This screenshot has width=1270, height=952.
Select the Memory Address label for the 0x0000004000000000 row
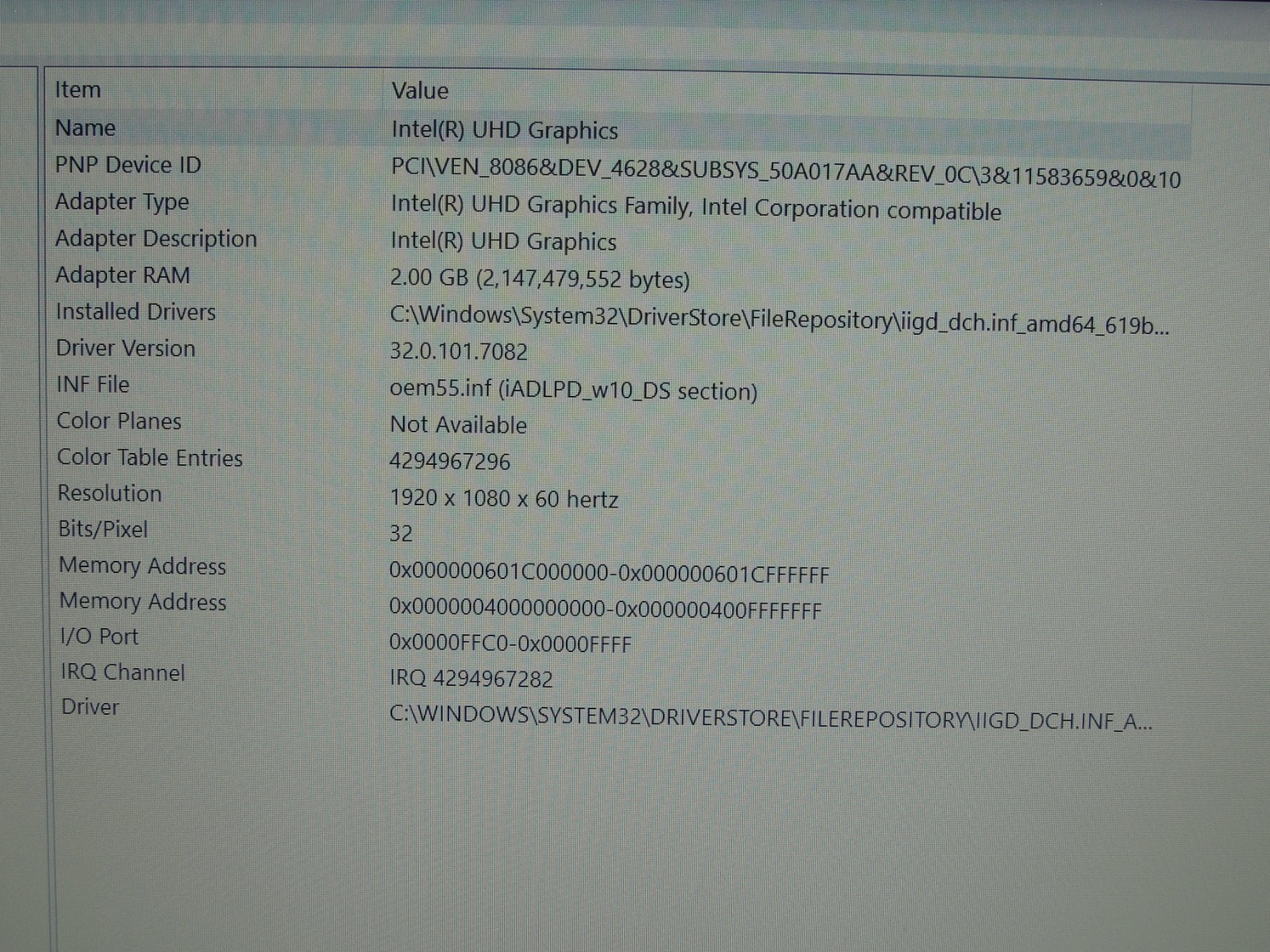[x=143, y=601]
